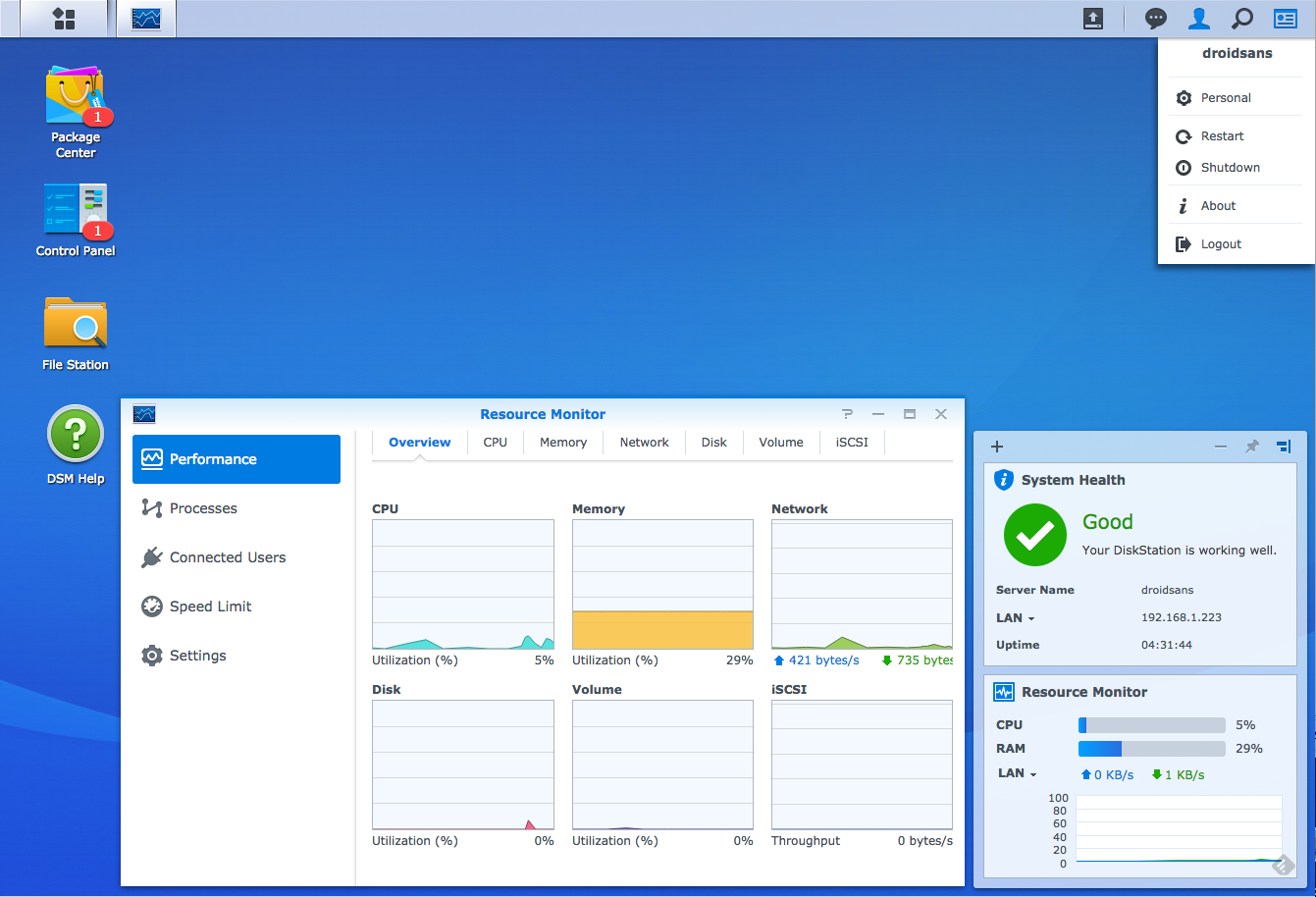
Task: Close the Resource Monitor window
Action: click(x=941, y=414)
